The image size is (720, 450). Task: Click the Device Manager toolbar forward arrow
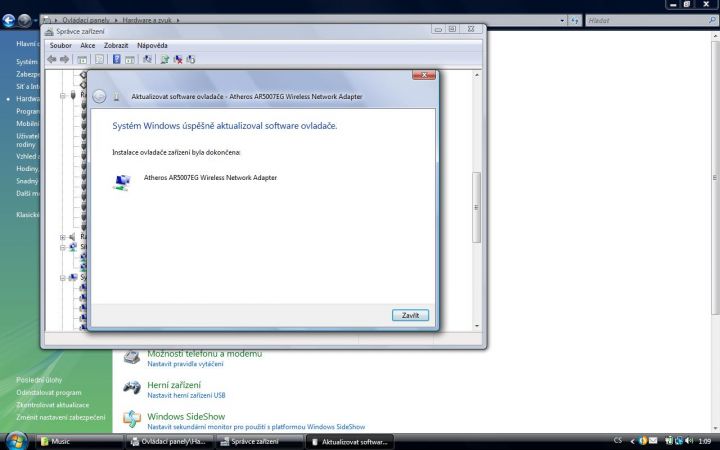[x=65, y=59]
